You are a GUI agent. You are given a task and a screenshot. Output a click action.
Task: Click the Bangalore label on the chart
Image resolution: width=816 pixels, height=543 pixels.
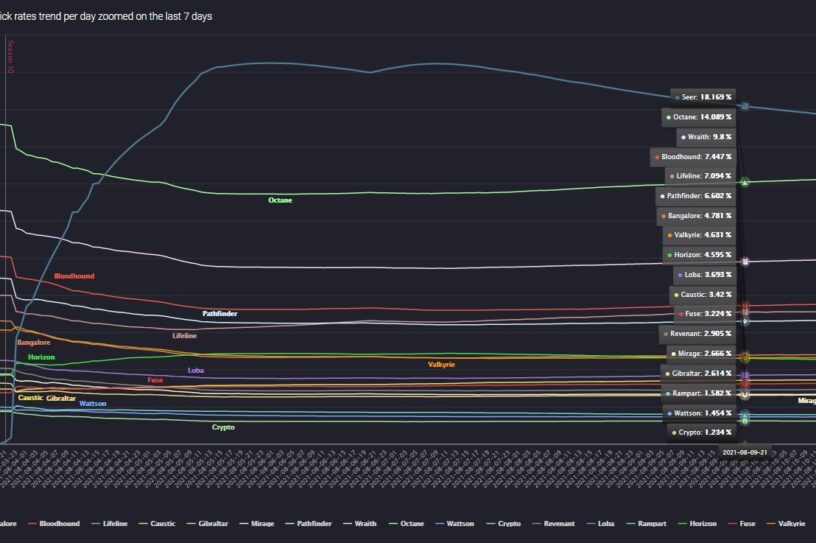point(34,343)
